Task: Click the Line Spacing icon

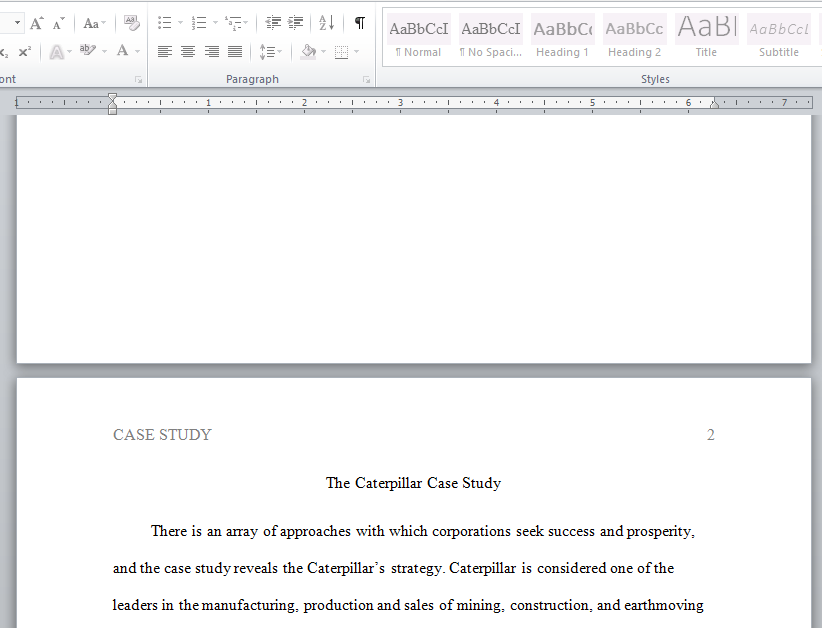Action: pyautogui.click(x=267, y=51)
